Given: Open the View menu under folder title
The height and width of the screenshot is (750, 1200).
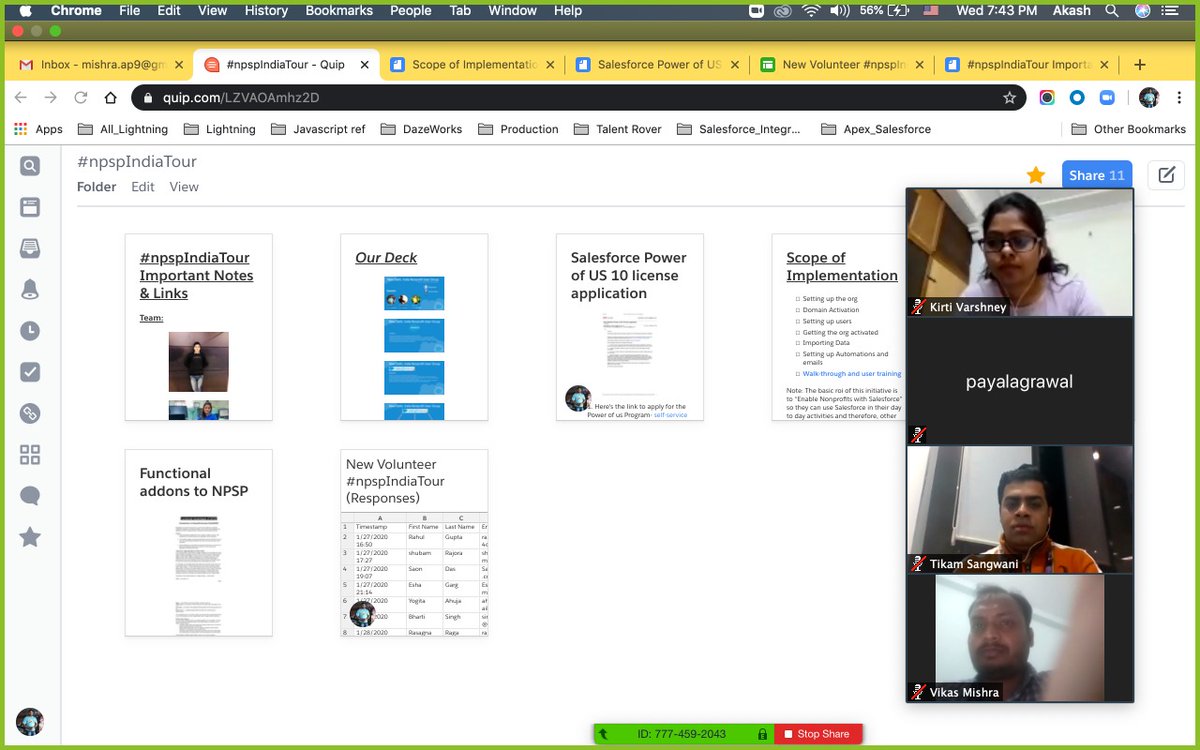Looking at the screenshot, I should pos(184,187).
